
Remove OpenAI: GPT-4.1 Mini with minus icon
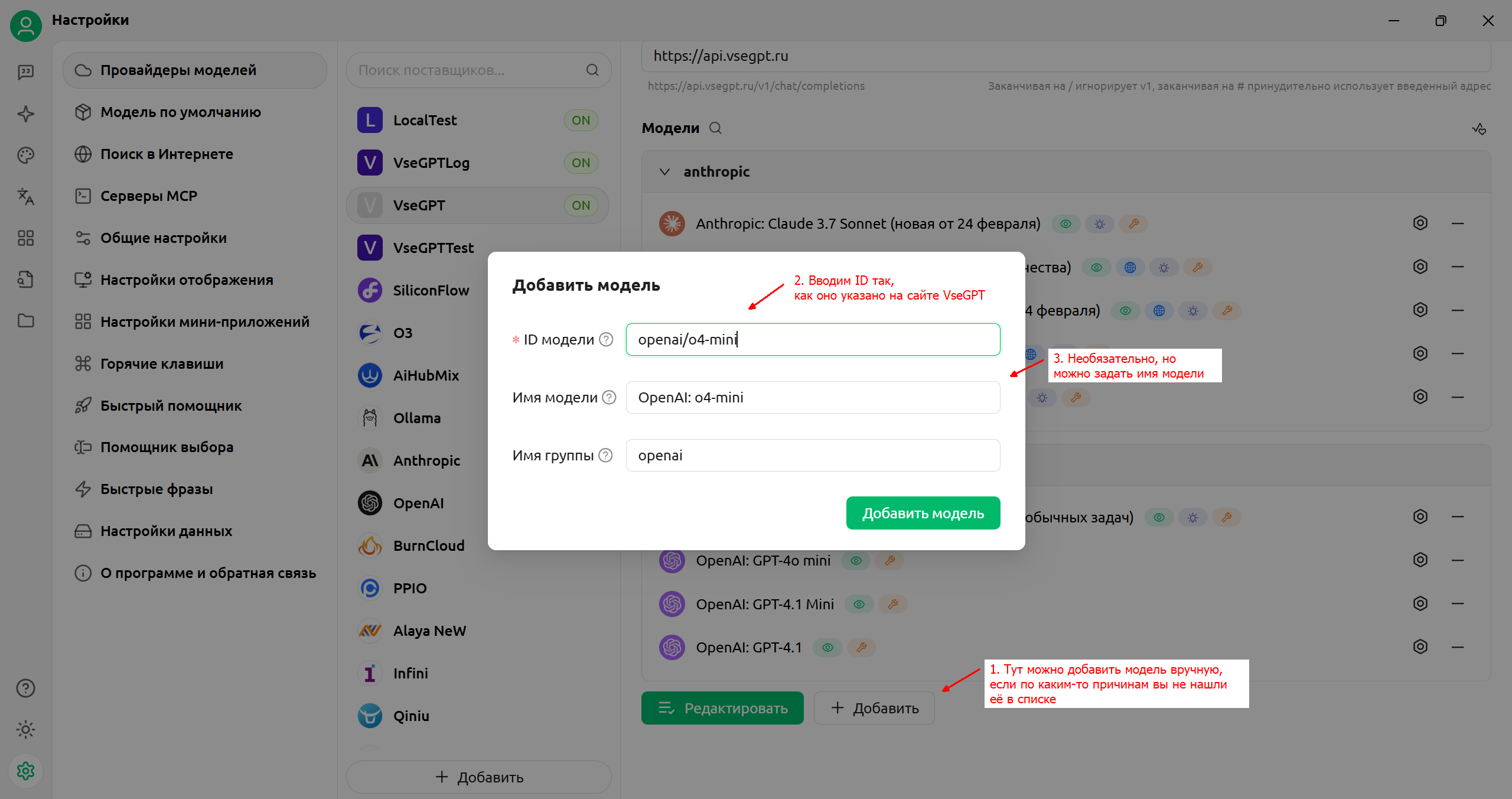[x=1458, y=603]
